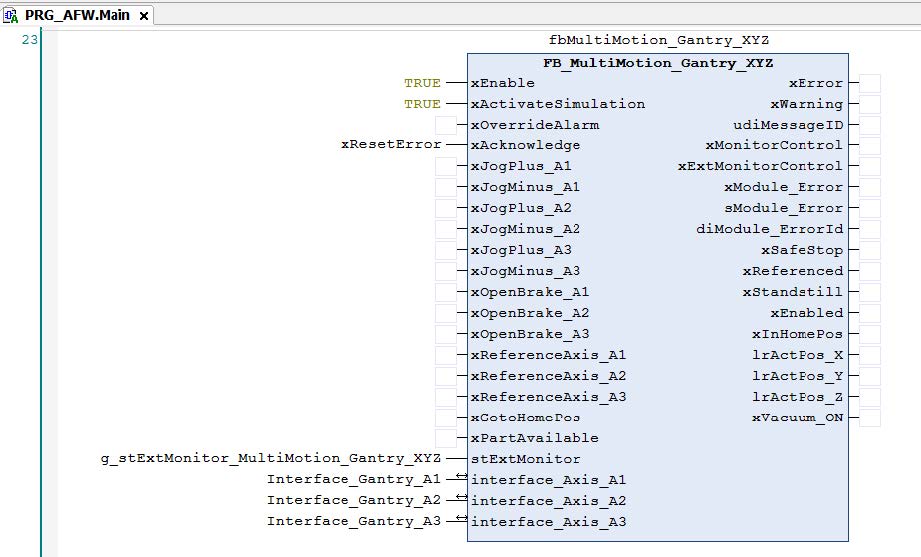921x557 pixels.
Task: Close the PRG_AFW.Main editor tab
Action: 145,17
